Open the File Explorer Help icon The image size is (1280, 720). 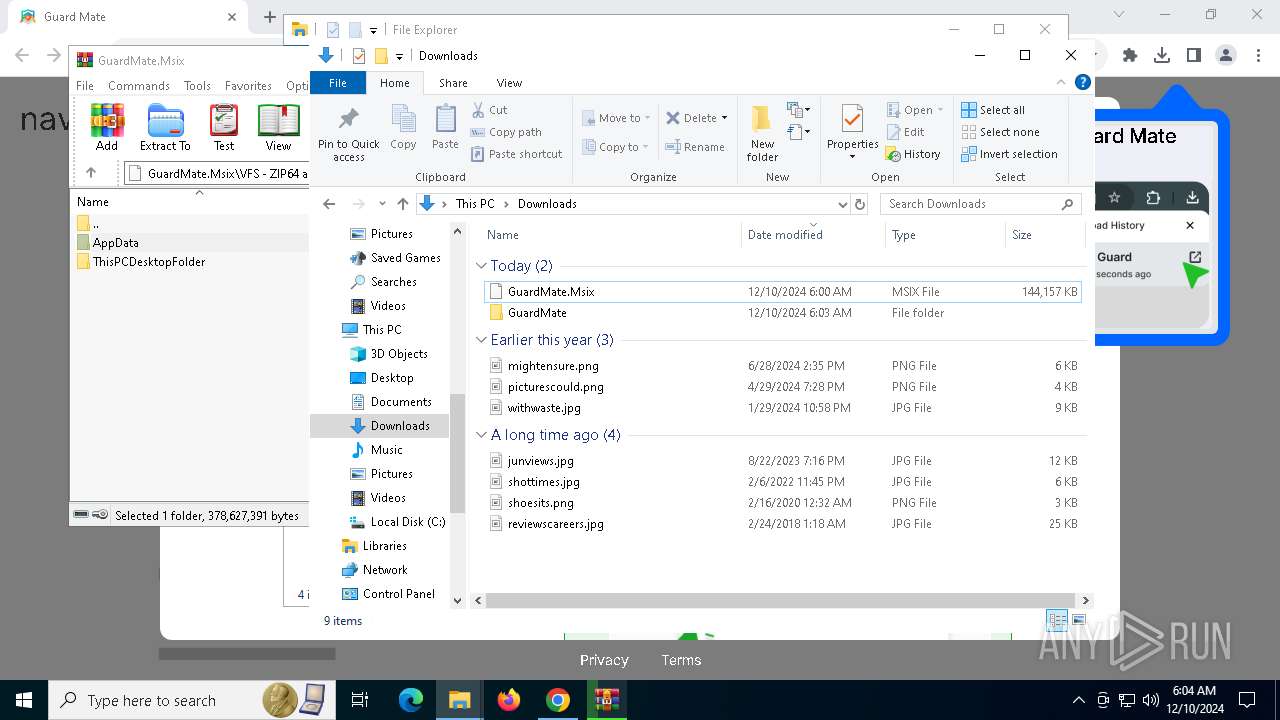click(1082, 83)
